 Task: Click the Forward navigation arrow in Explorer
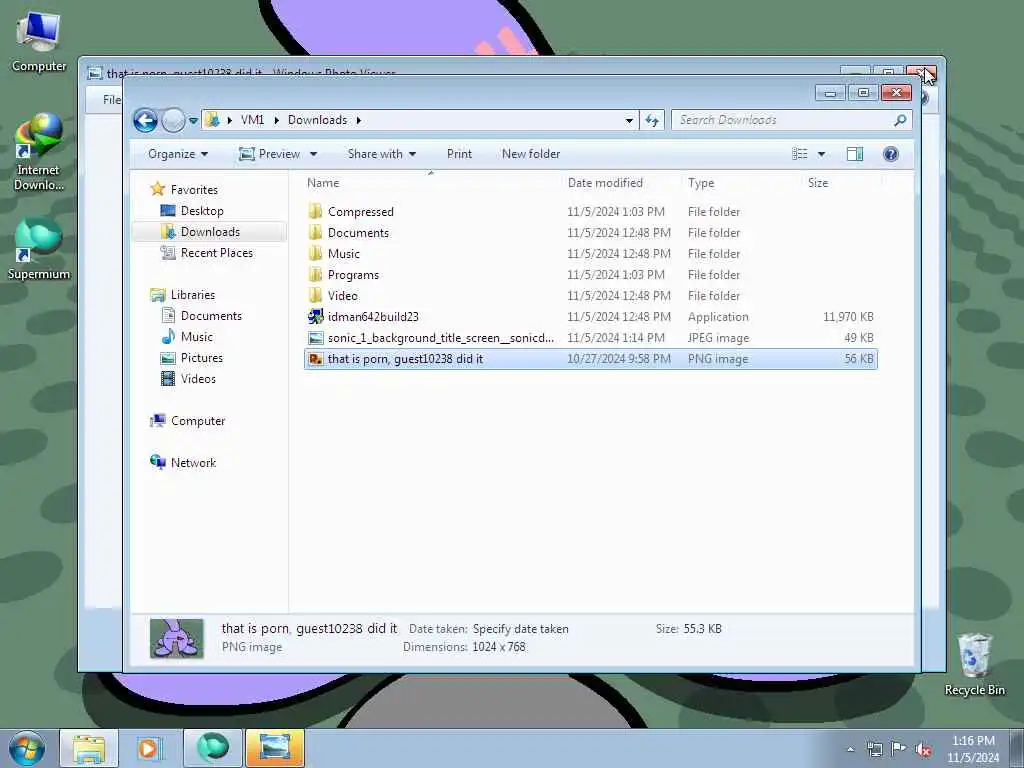click(x=173, y=120)
